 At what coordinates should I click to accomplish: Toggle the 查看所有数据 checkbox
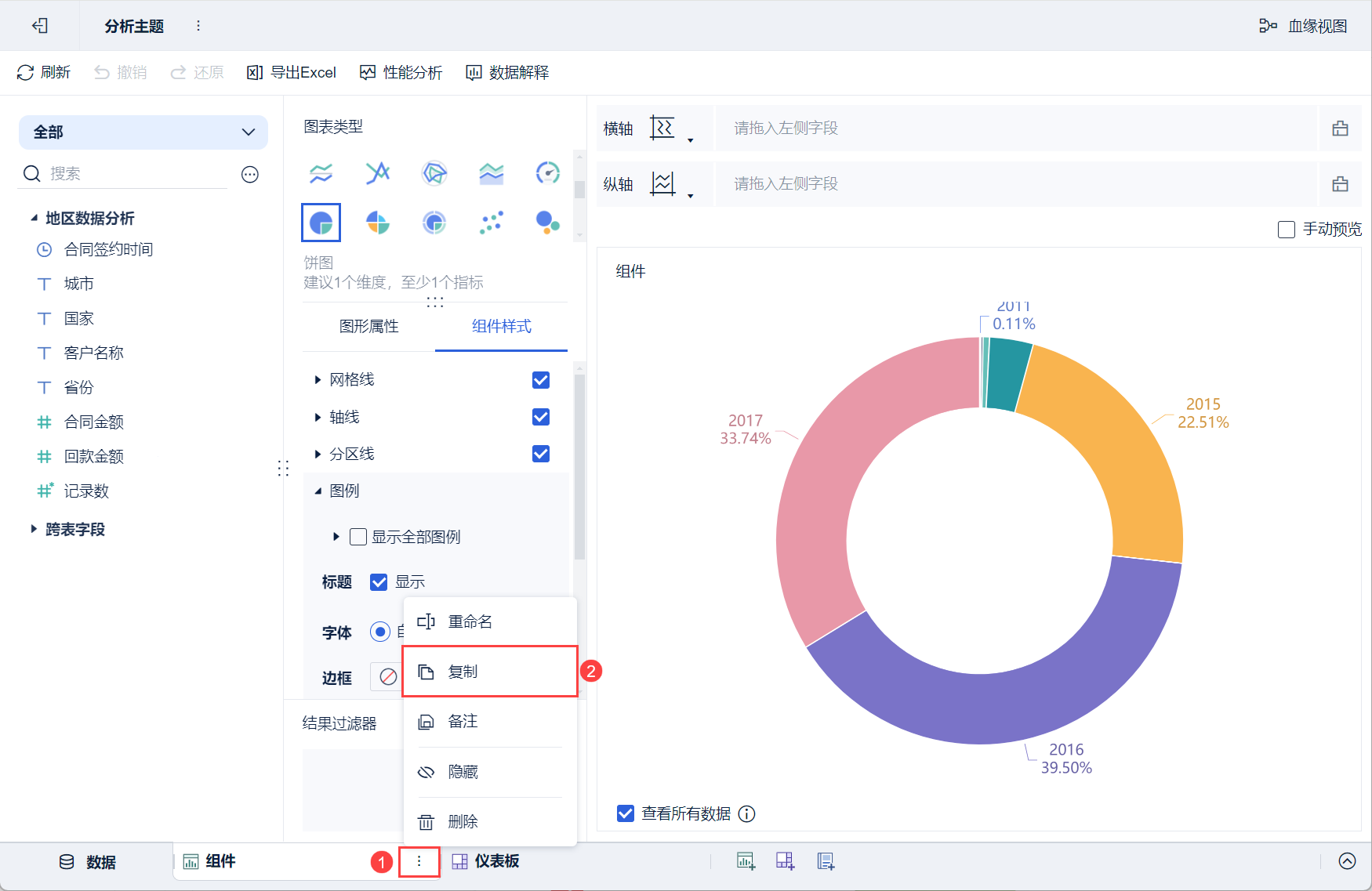pos(626,813)
